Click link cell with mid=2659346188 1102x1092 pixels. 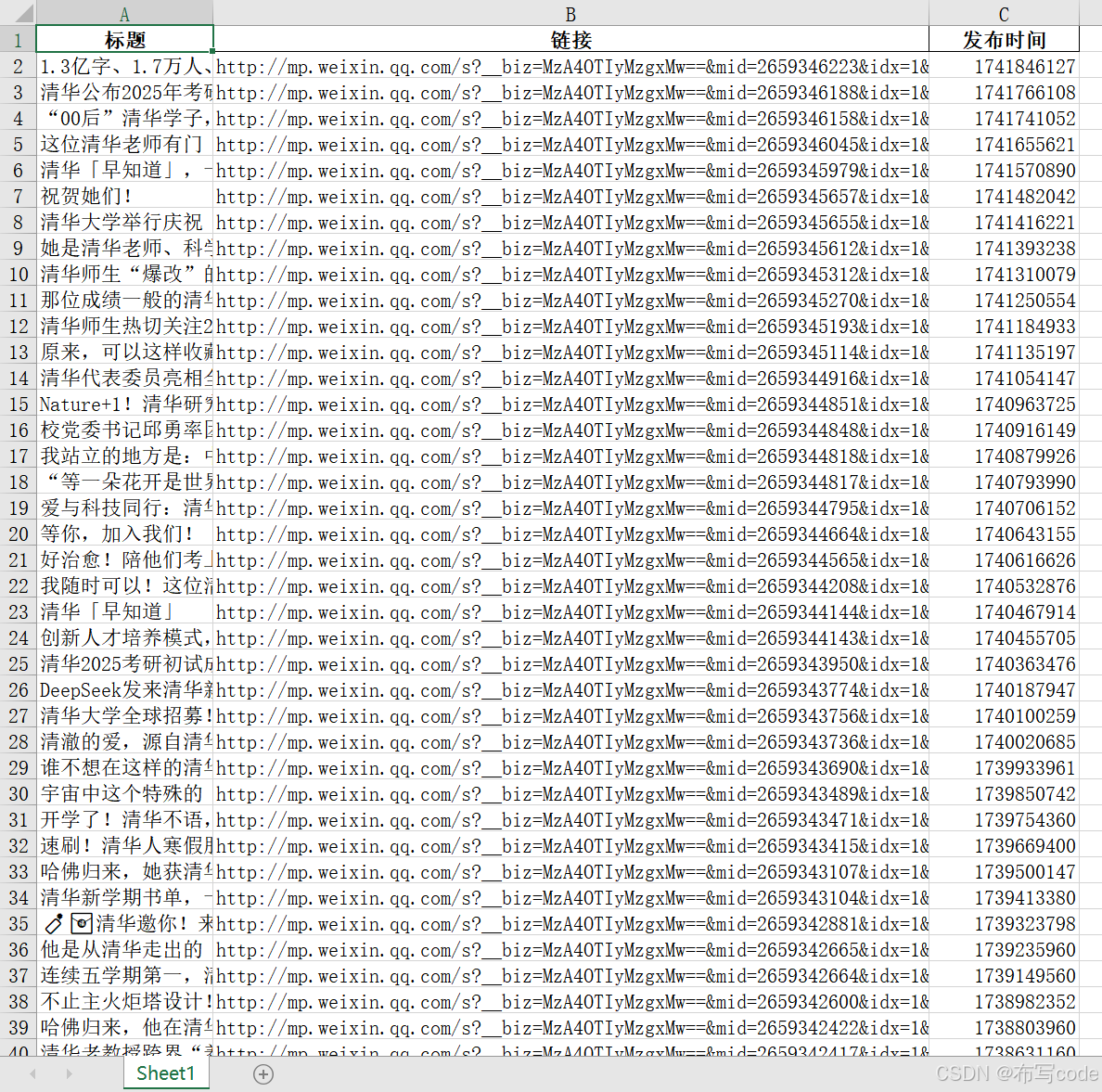(x=570, y=92)
